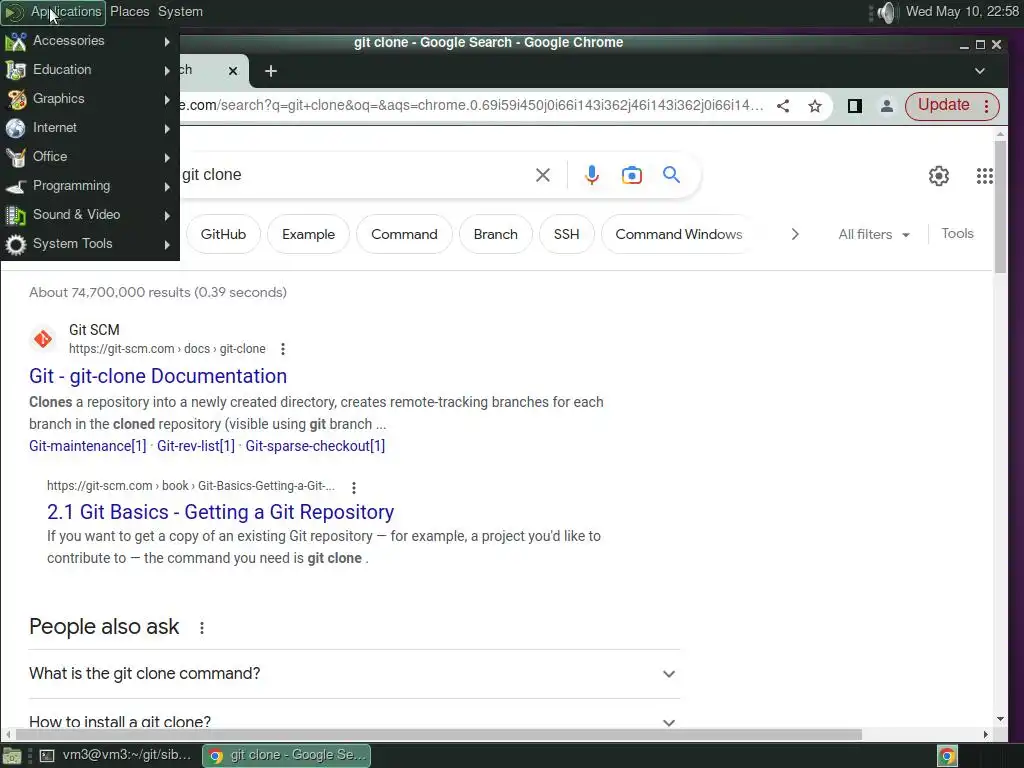This screenshot has width=1024, height=768.
Task: Switch to vm3 terminal taskbar item
Action: point(116,755)
